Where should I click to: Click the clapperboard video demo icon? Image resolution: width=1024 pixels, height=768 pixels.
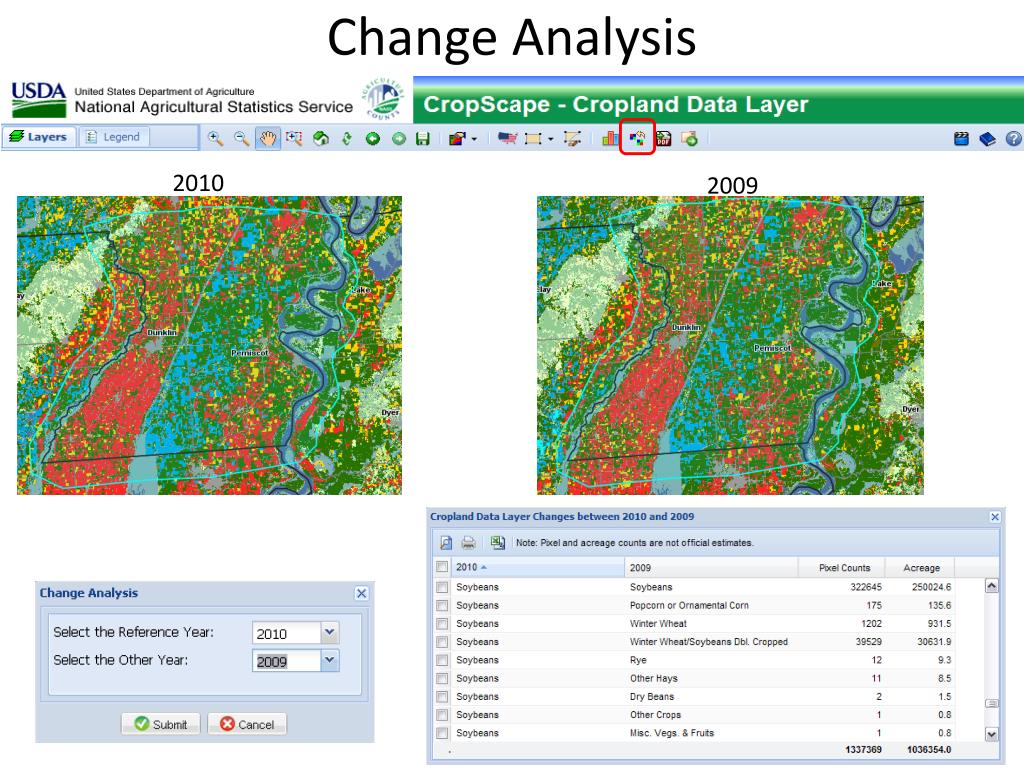point(961,138)
